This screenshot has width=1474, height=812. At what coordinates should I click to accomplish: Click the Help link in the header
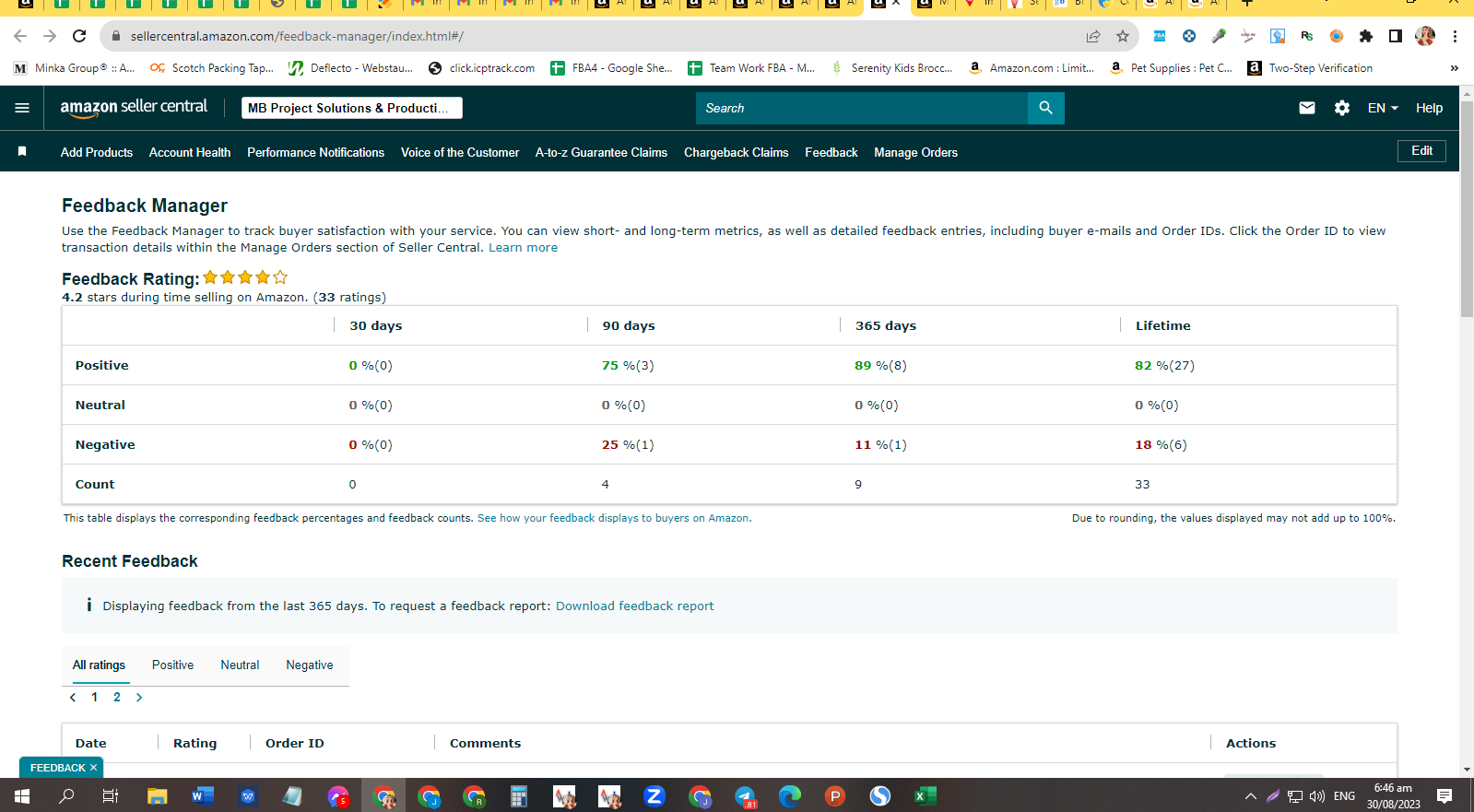[x=1429, y=108]
